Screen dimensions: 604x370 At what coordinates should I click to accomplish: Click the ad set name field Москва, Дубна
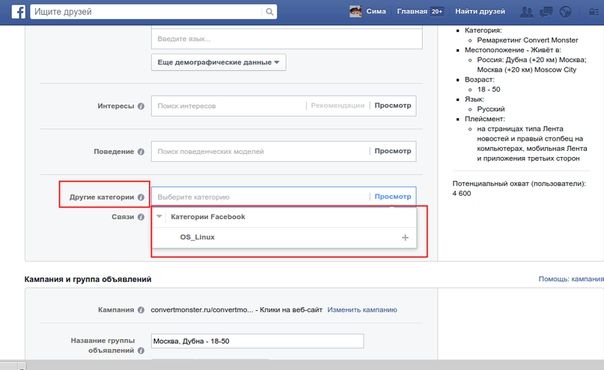pos(257,341)
